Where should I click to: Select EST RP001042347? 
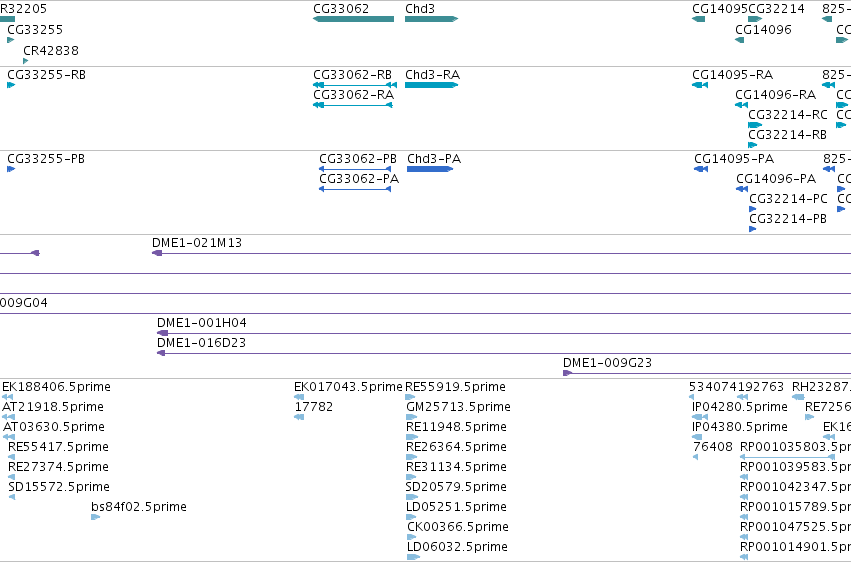744,497
